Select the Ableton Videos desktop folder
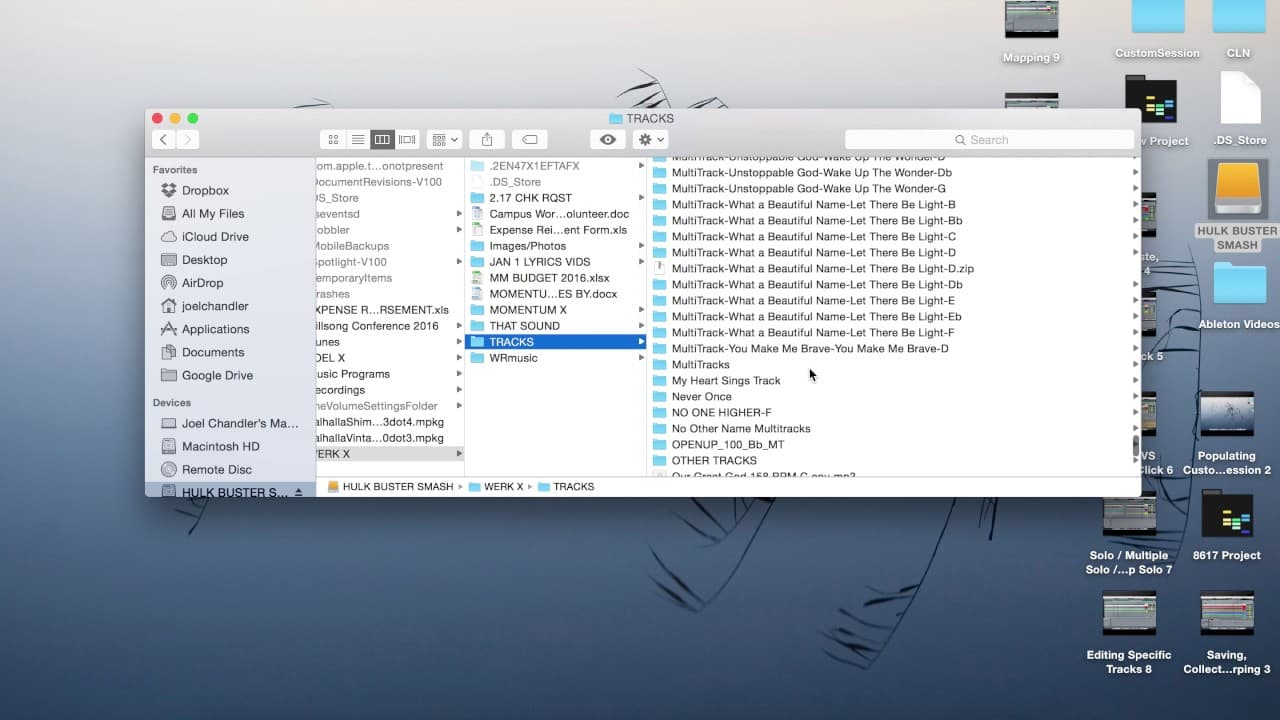The image size is (1280, 720). click(1239, 295)
